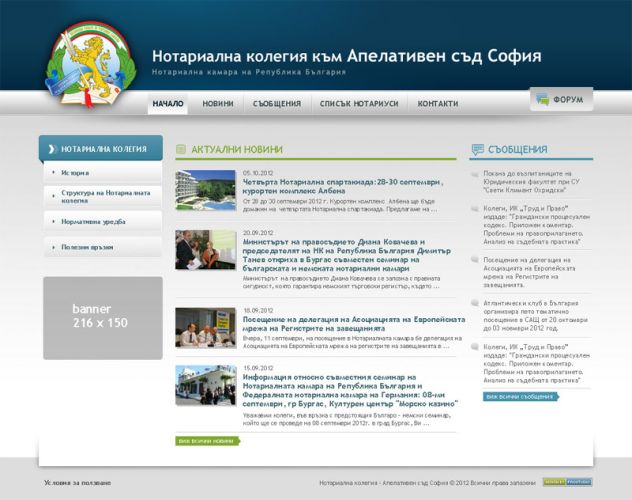Open the Диана Ковачева seminar photo thumbnail
This screenshot has height=500, width=632.
tap(206, 249)
